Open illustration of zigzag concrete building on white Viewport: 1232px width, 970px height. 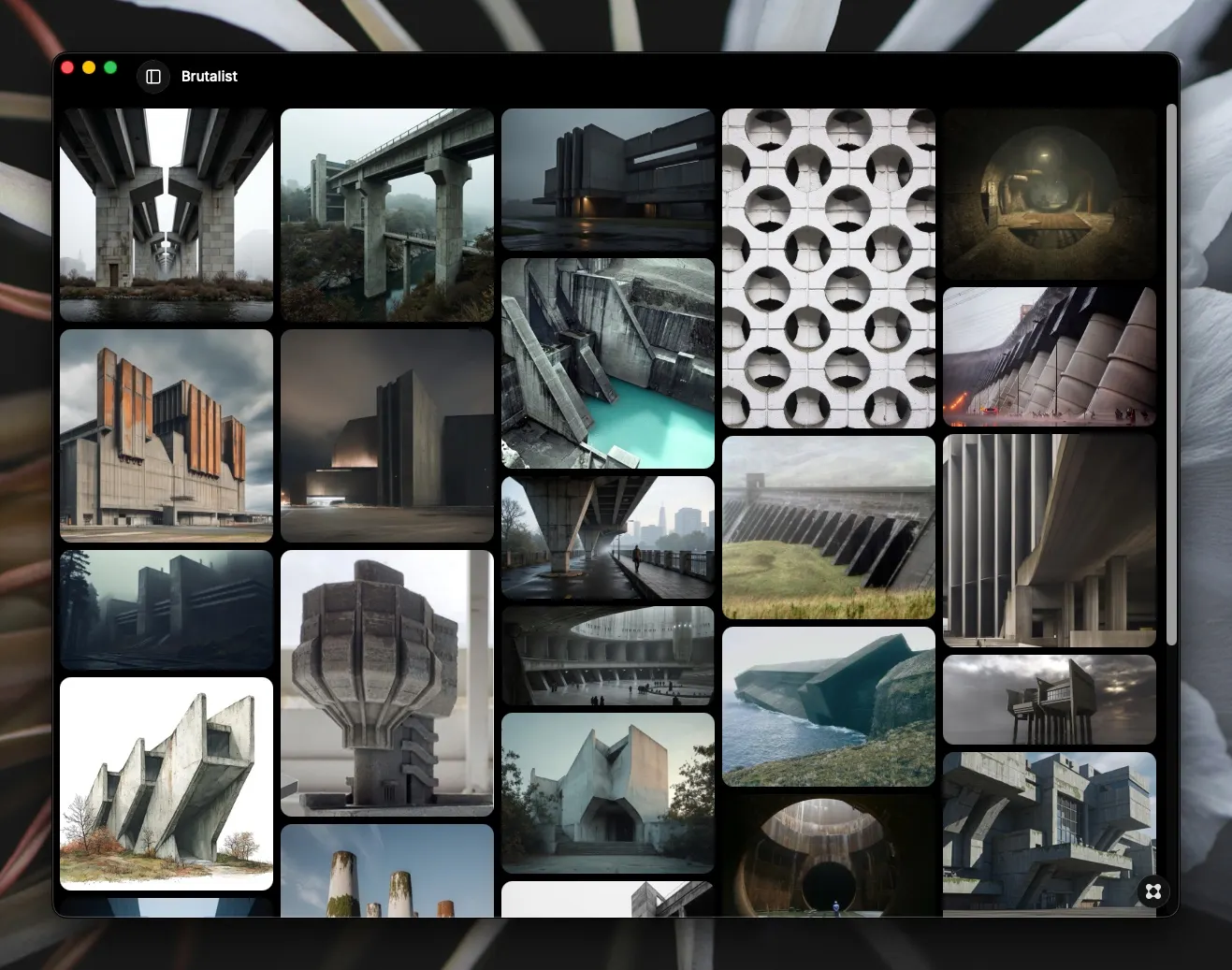[167, 784]
